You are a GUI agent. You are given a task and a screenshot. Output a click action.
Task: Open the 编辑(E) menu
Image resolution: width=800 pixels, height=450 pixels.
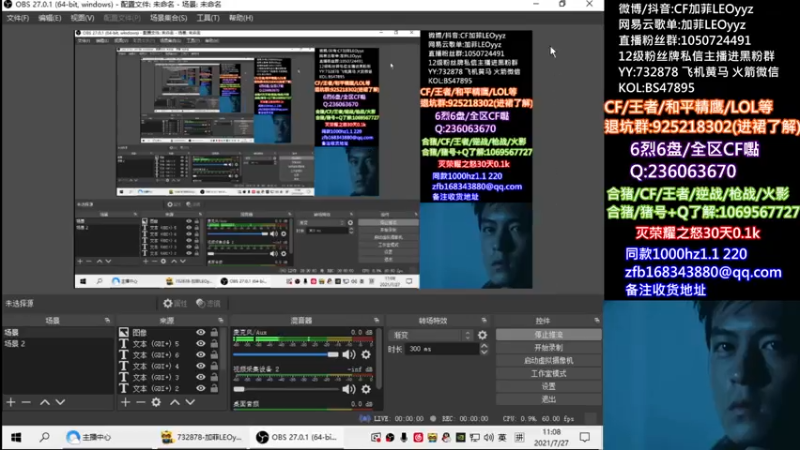[x=49, y=18]
